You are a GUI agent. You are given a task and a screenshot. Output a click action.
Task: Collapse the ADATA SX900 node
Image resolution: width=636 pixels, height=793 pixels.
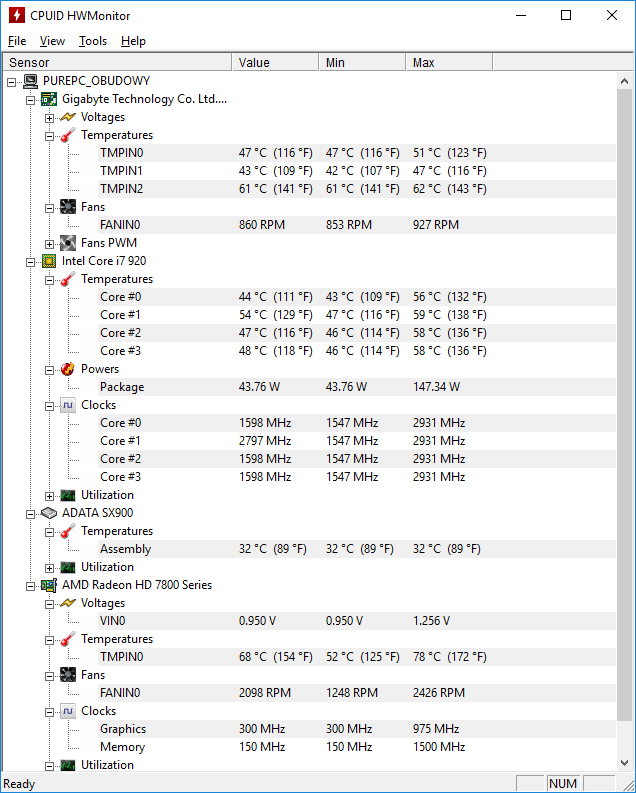[x=30, y=514]
